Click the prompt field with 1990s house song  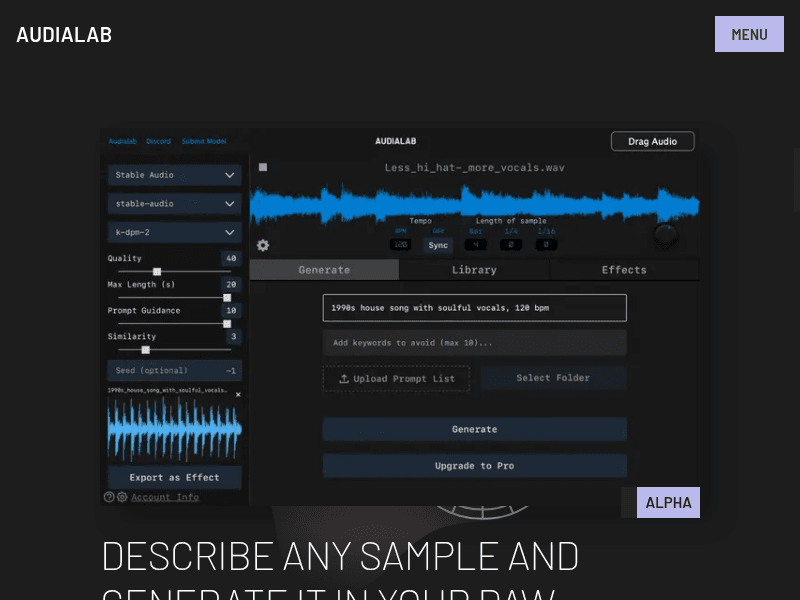click(x=474, y=308)
